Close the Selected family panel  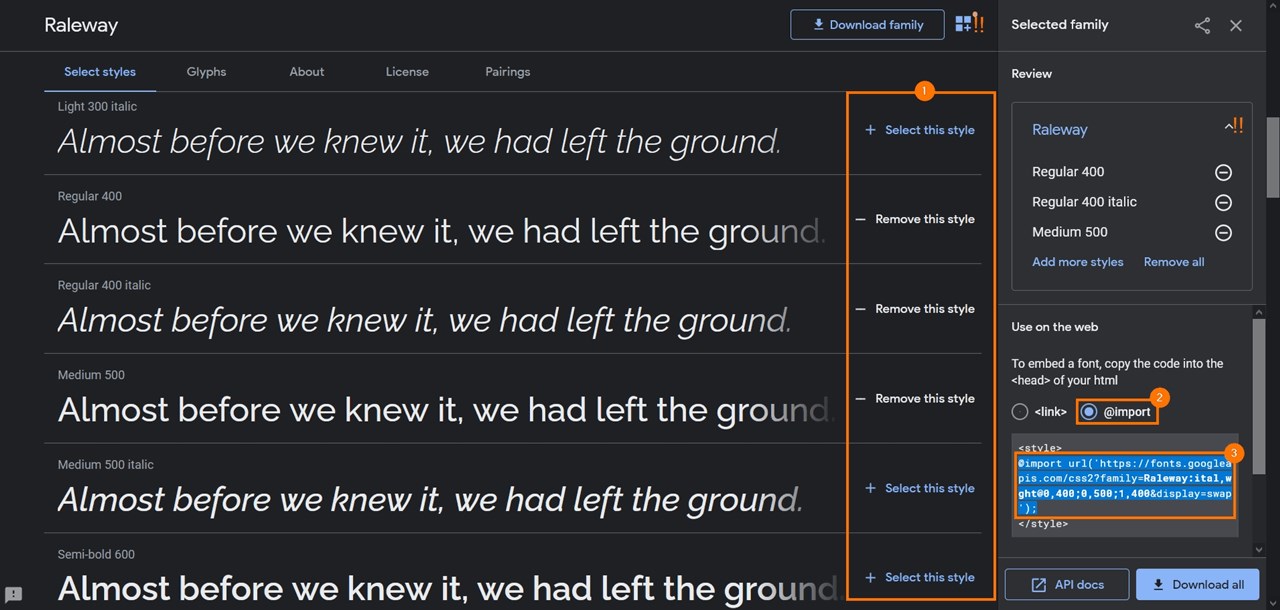[x=1236, y=26]
